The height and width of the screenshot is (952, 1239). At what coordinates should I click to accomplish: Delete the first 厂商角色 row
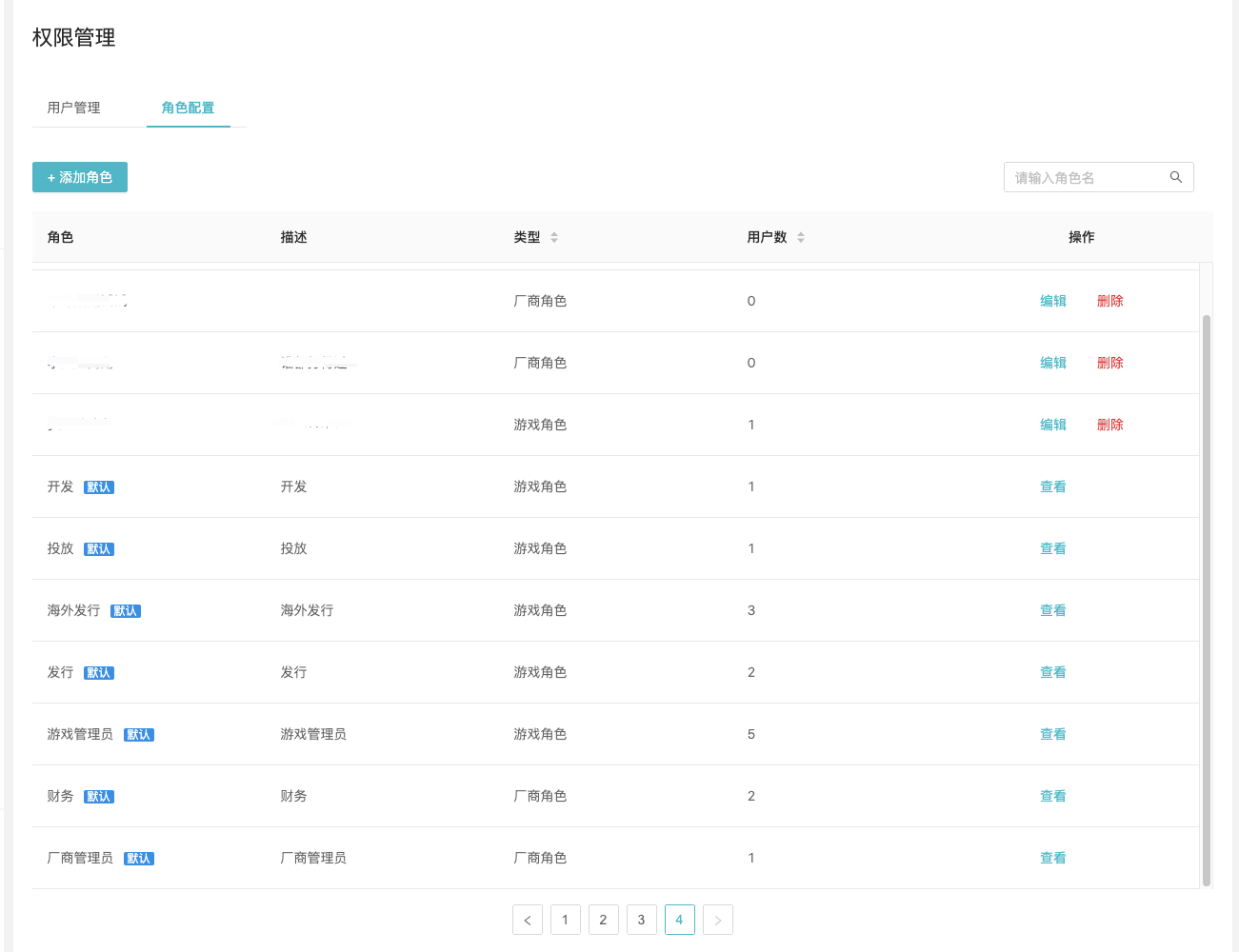coord(1110,301)
